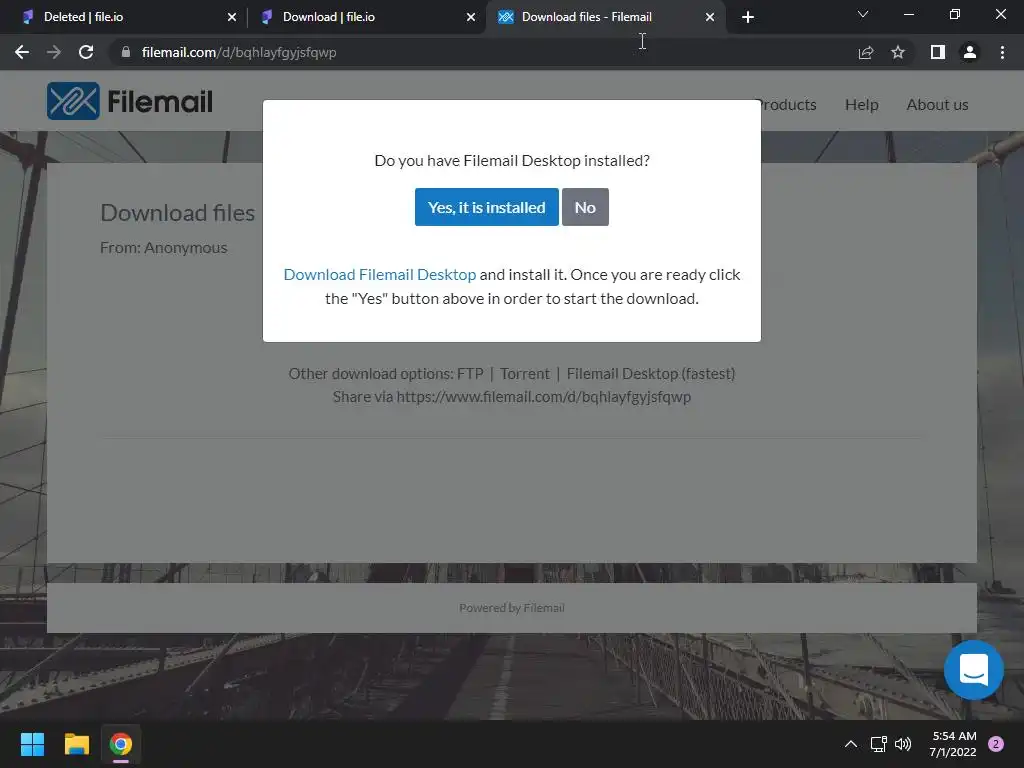This screenshot has width=1024, height=768.
Task: Open the notification center badge
Action: click(996, 744)
